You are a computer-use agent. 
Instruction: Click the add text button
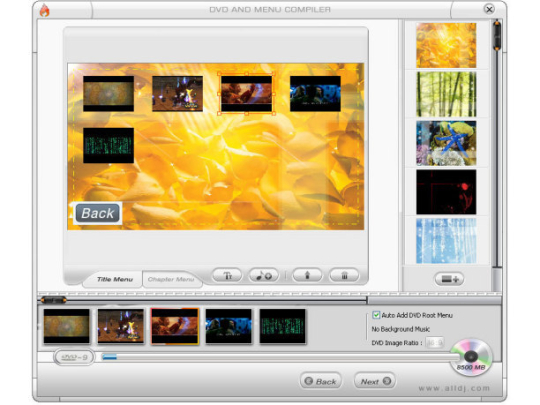point(228,276)
